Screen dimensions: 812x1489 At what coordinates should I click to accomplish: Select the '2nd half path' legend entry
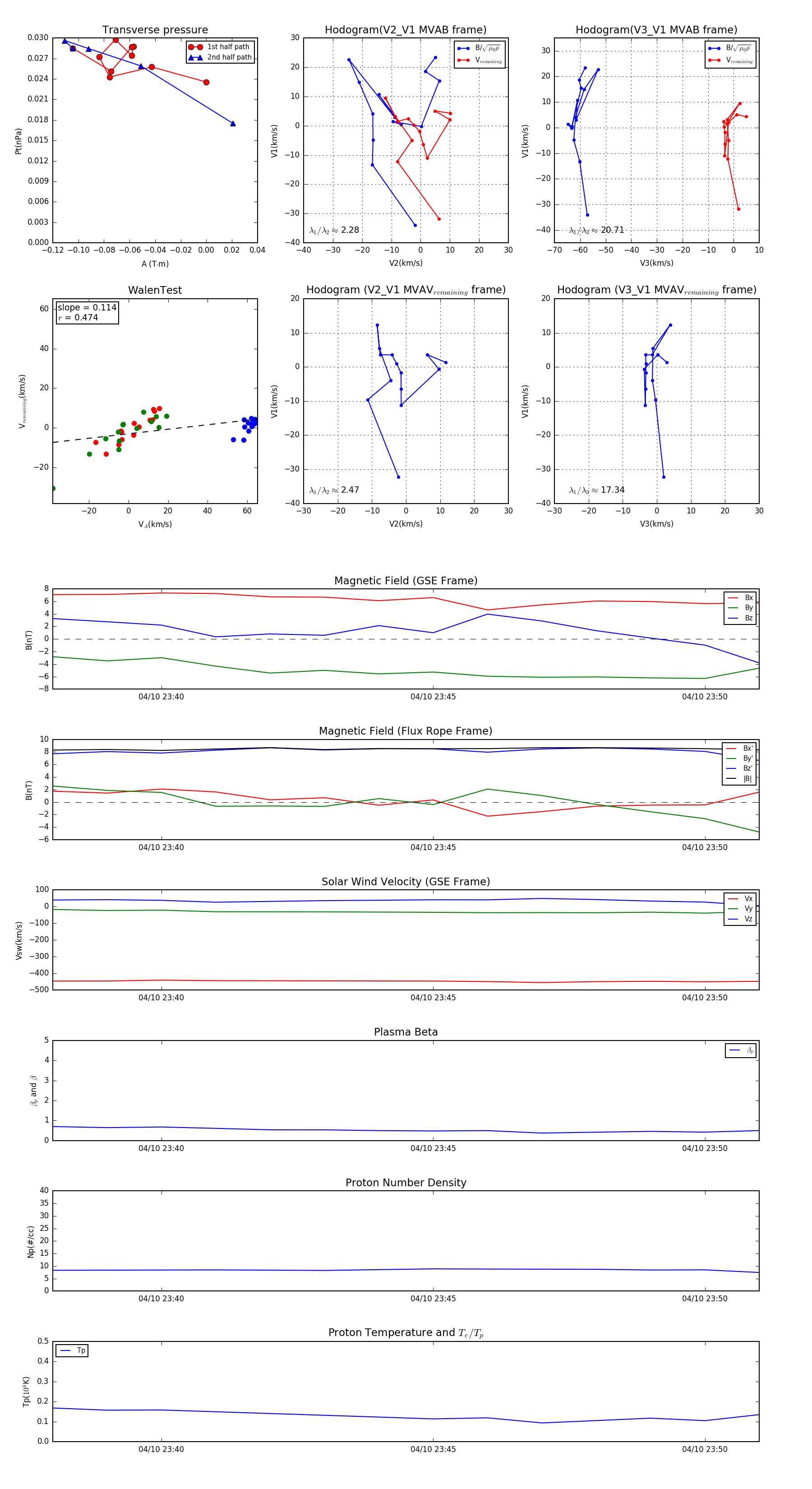[220, 57]
